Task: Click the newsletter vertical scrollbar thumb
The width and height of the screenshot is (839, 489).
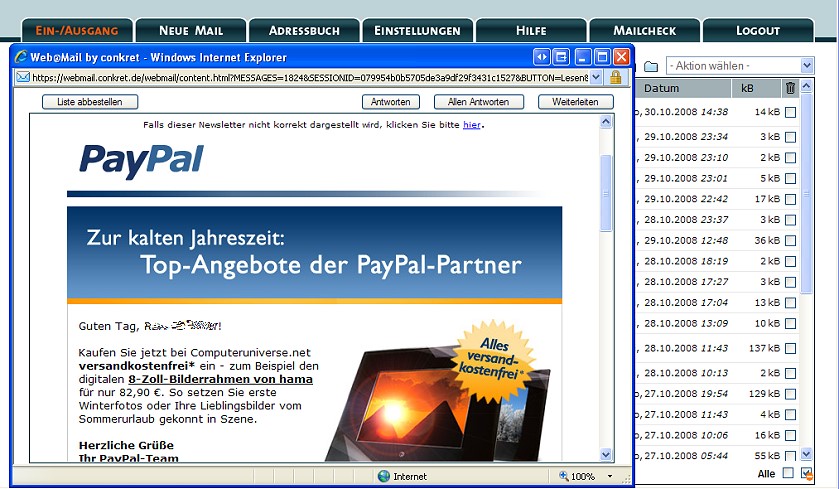Action: (x=606, y=193)
